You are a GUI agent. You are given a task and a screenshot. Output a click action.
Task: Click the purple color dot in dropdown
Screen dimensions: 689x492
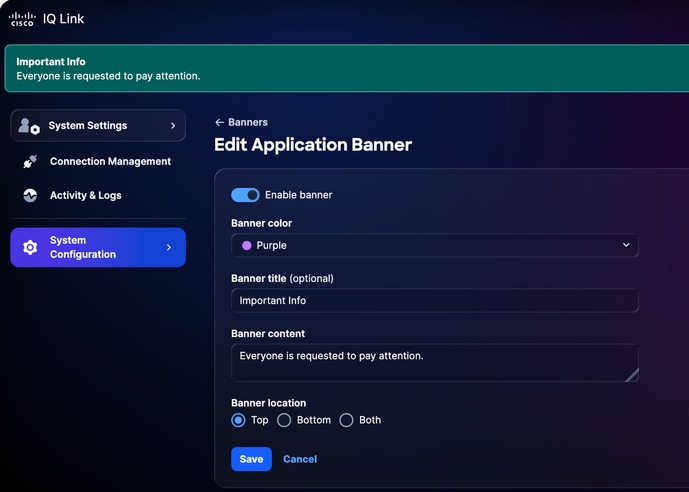click(247, 245)
